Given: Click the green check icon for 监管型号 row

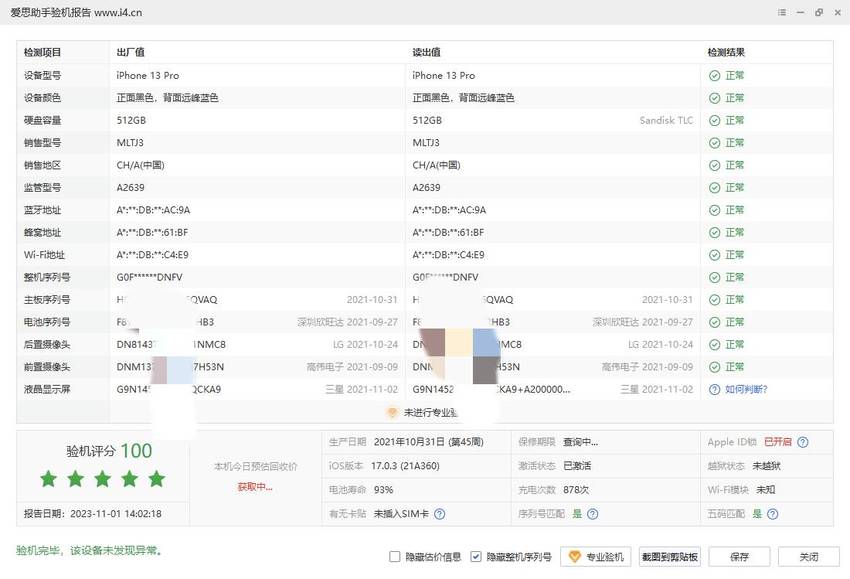Looking at the screenshot, I should [714, 188].
